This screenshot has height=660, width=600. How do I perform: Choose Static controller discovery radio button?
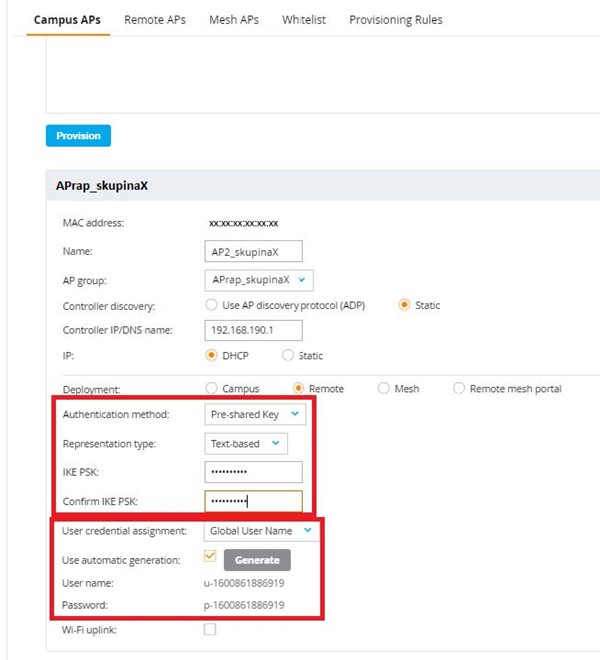coord(404,305)
